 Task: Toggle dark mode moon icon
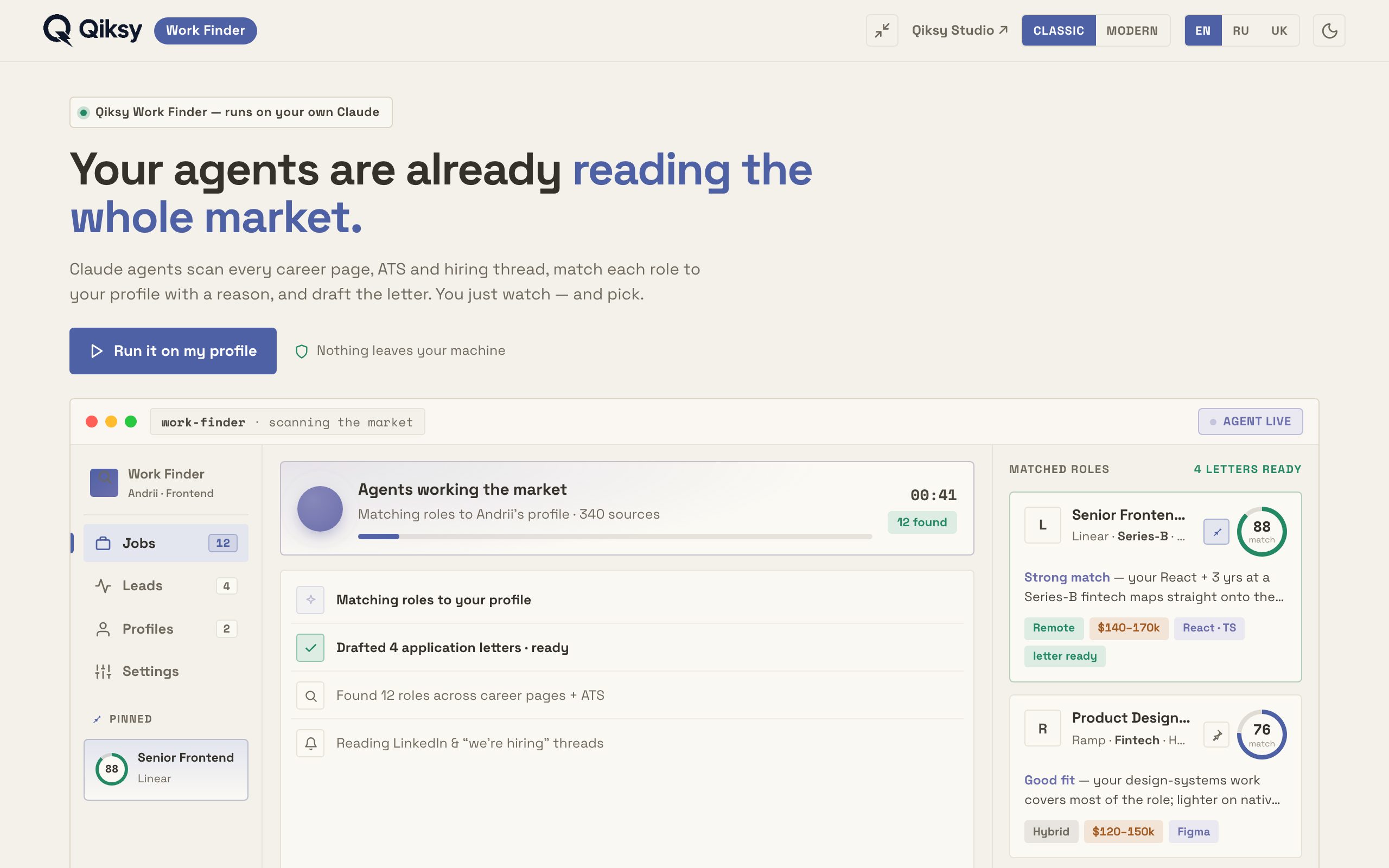1329,30
